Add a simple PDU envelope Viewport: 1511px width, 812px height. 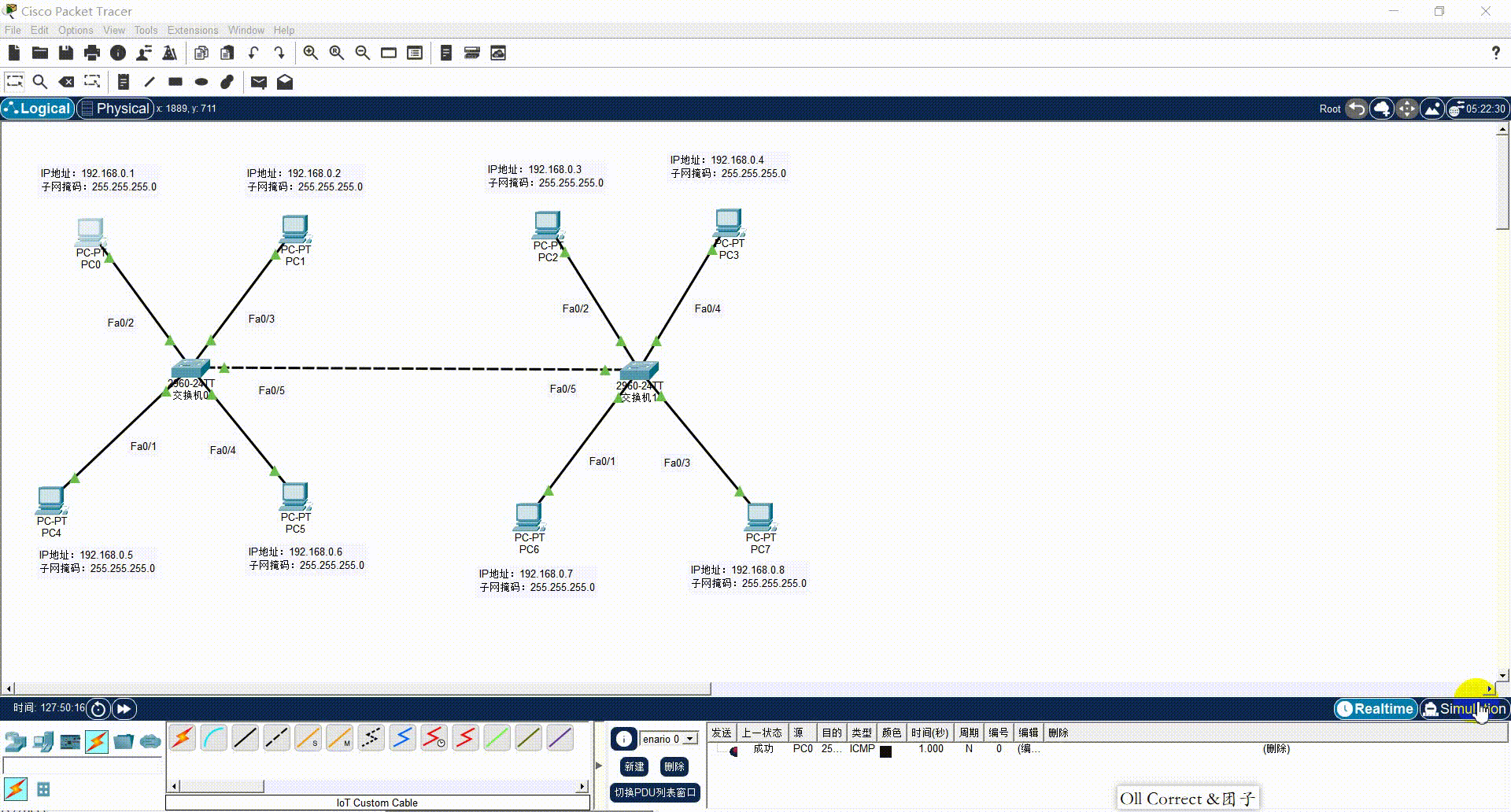[x=259, y=81]
